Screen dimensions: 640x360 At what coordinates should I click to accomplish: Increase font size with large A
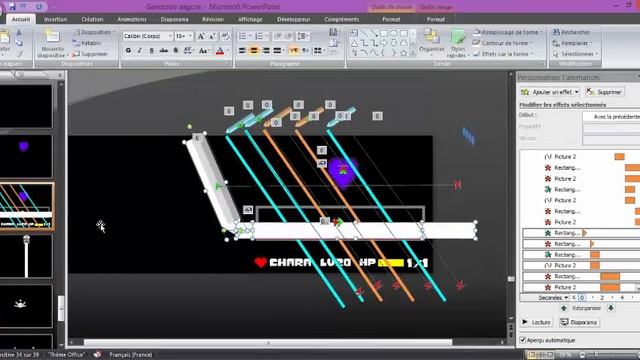tap(201, 36)
